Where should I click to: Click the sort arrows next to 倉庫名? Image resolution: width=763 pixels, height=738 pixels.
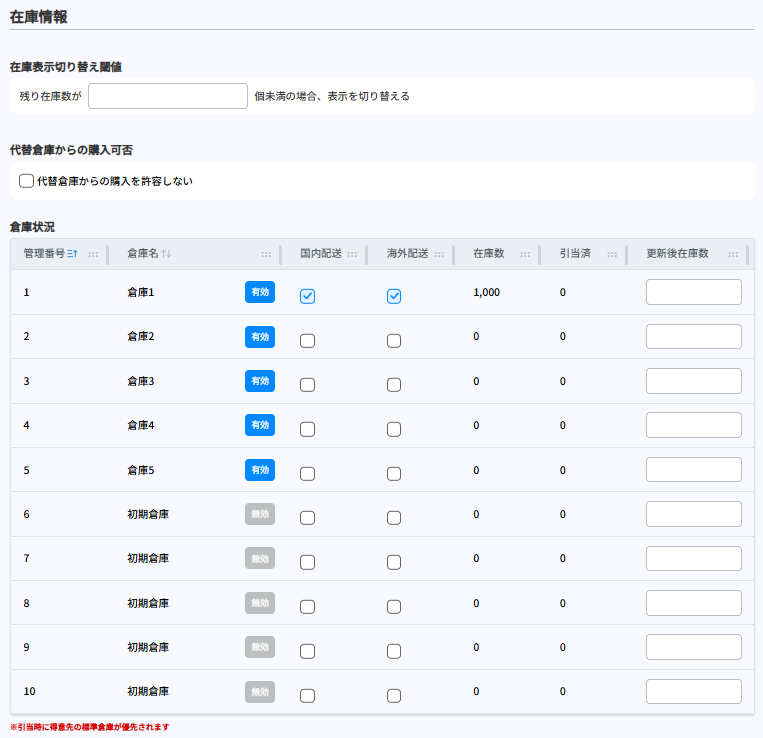(167, 254)
